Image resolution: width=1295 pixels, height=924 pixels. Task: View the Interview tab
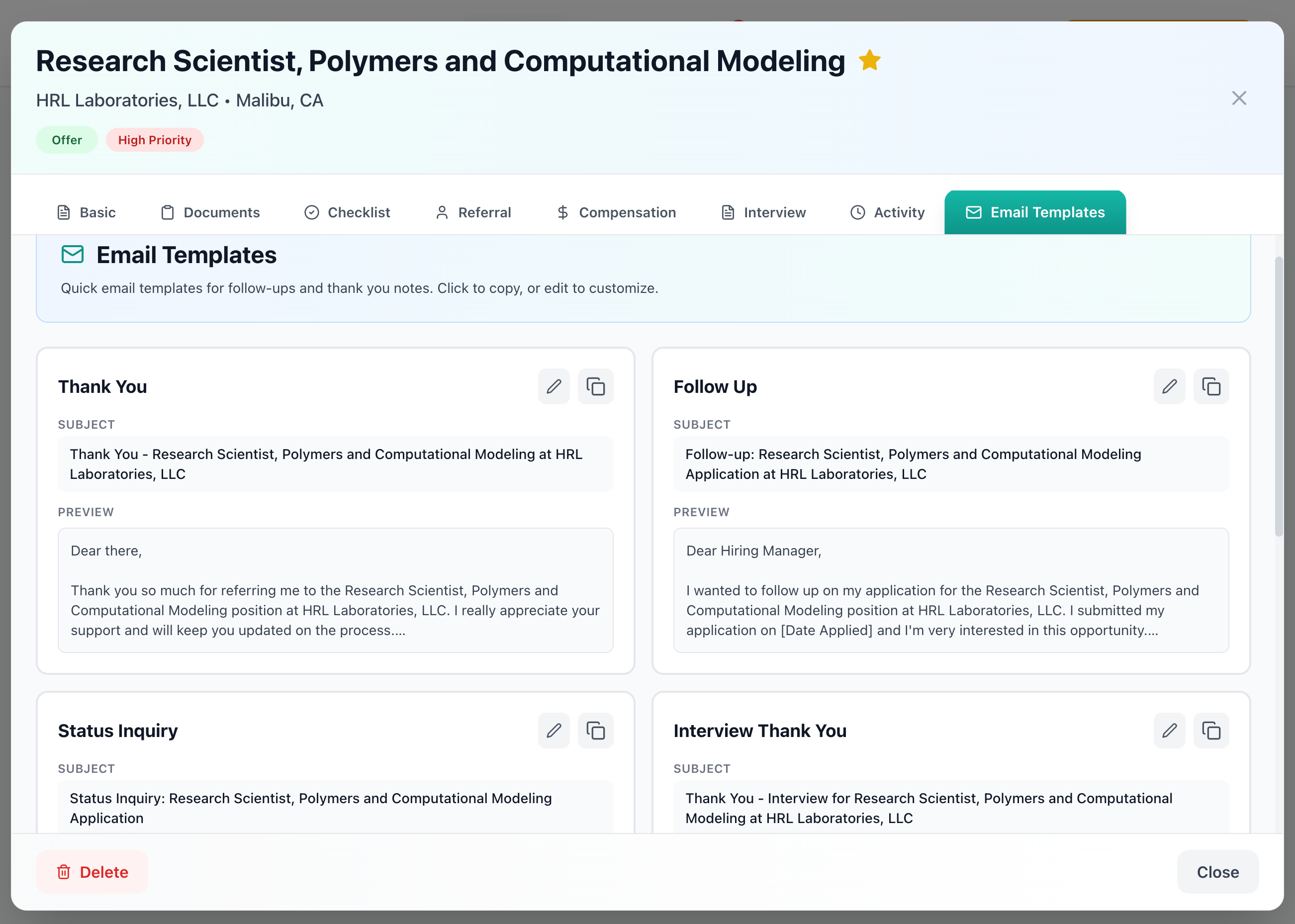pyautogui.click(x=763, y=212)
